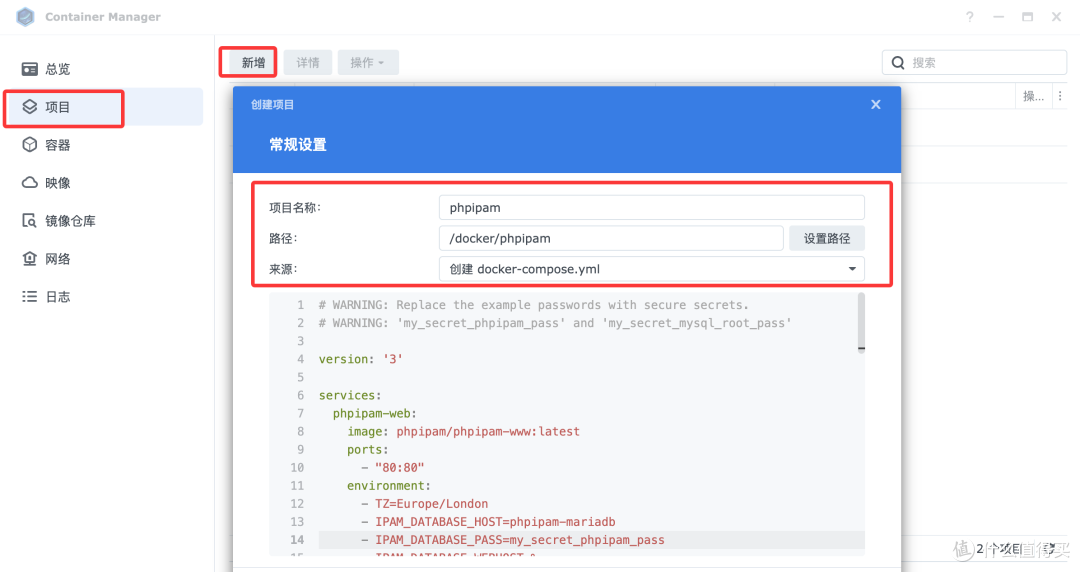1080x572 pixels.
Task: Open the help question mark icon
Action: [970, 17]
